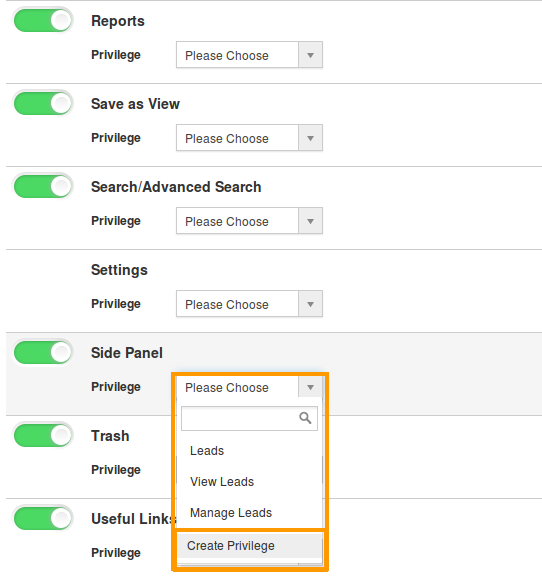Expand the Save as View privilege combo box

point(249,138)
